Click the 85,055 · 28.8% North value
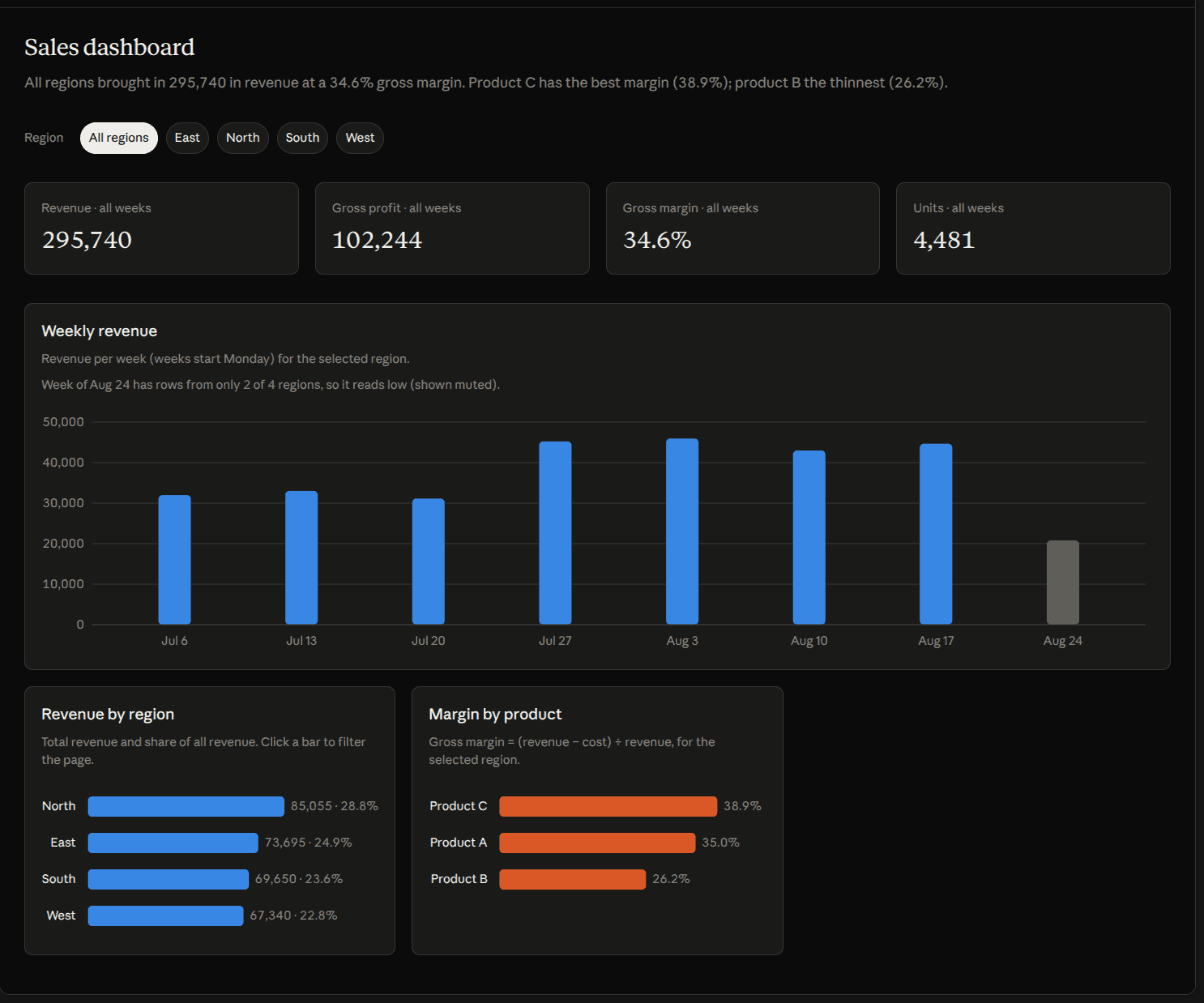Viewport: 1204px width, 1003px height. coord(335,806)
